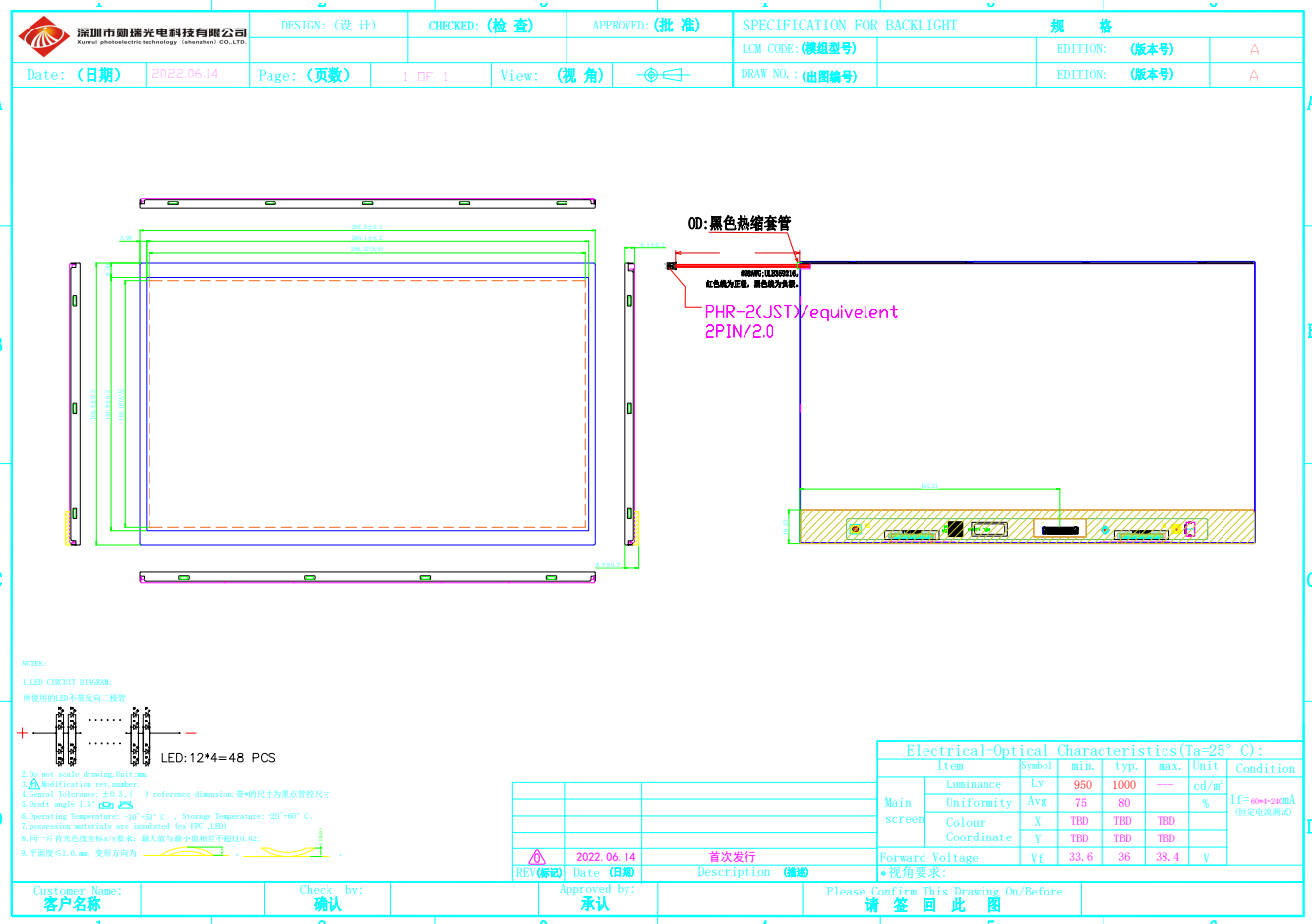
Task: Click the revision date 2022.06.14 in revision table
Action: coord(606,857)
